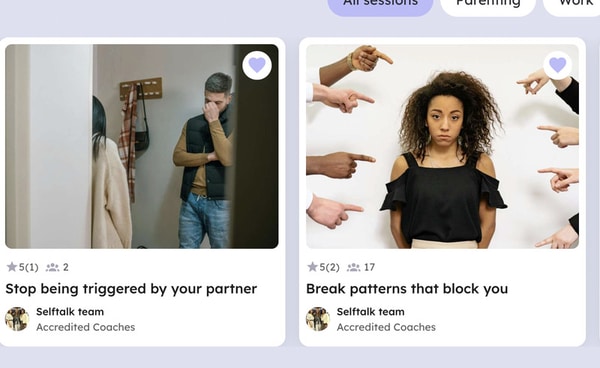
Task: Open Selftalk team name on second card
Action: click(370, 312)
